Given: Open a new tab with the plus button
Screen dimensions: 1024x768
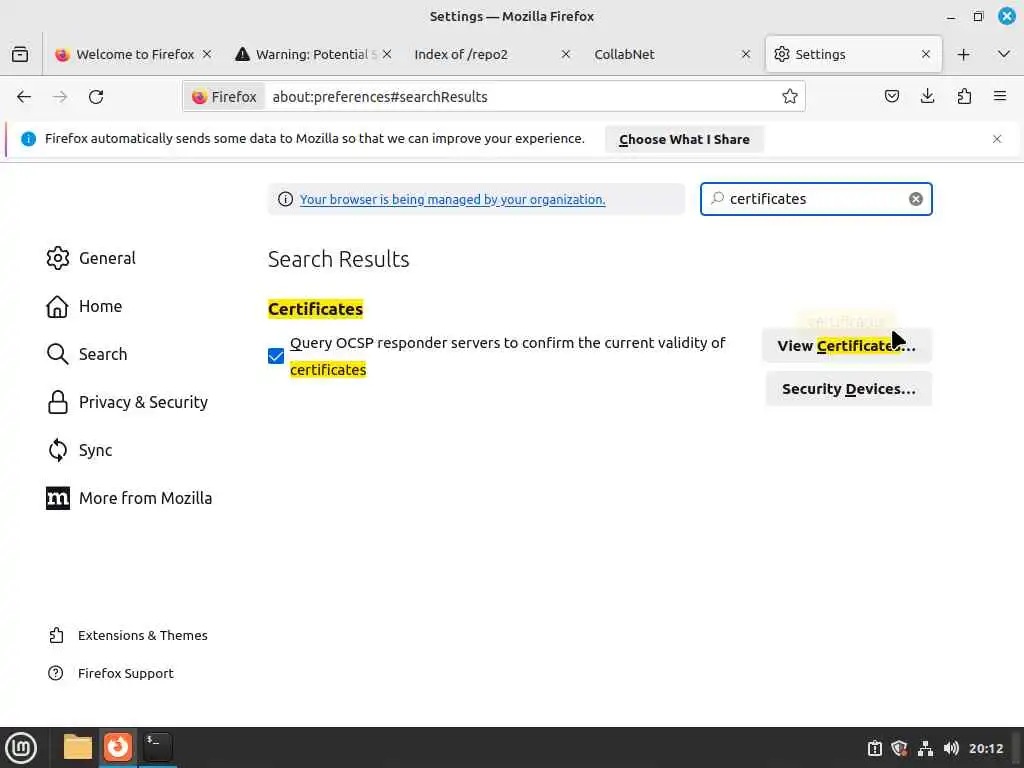Looking at the screenshot, I should (x=963, y=54).
